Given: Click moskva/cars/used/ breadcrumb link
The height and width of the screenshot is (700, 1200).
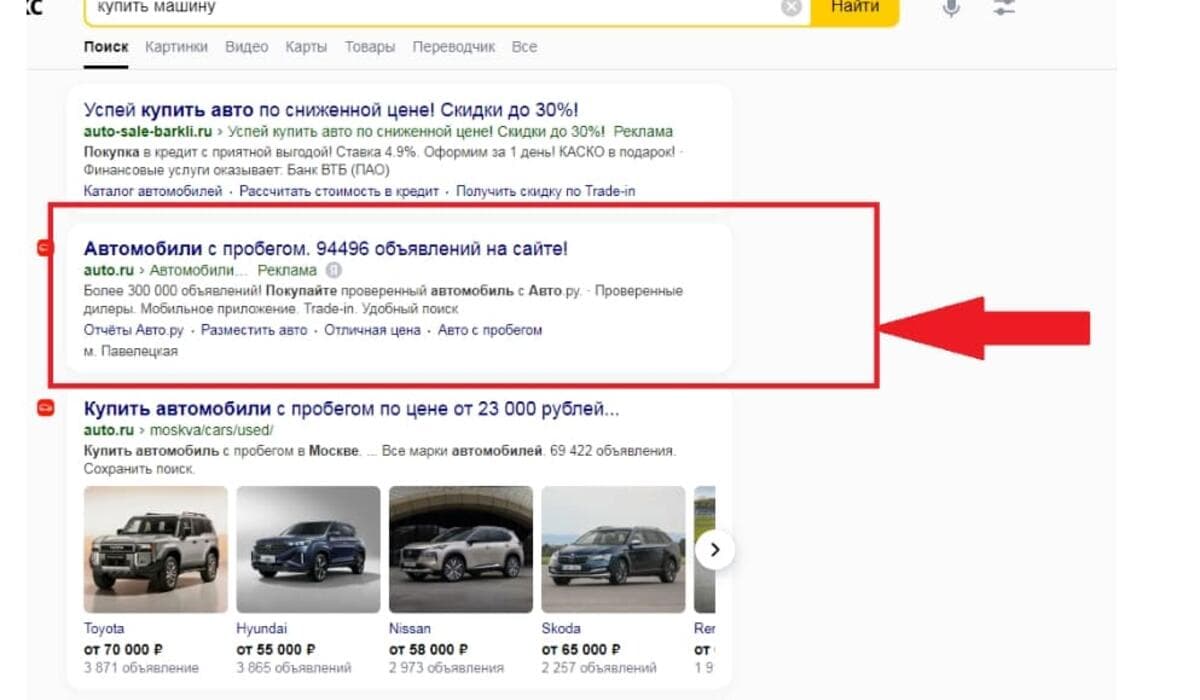Looking at the screenshot, I should [x=211, y=430].
